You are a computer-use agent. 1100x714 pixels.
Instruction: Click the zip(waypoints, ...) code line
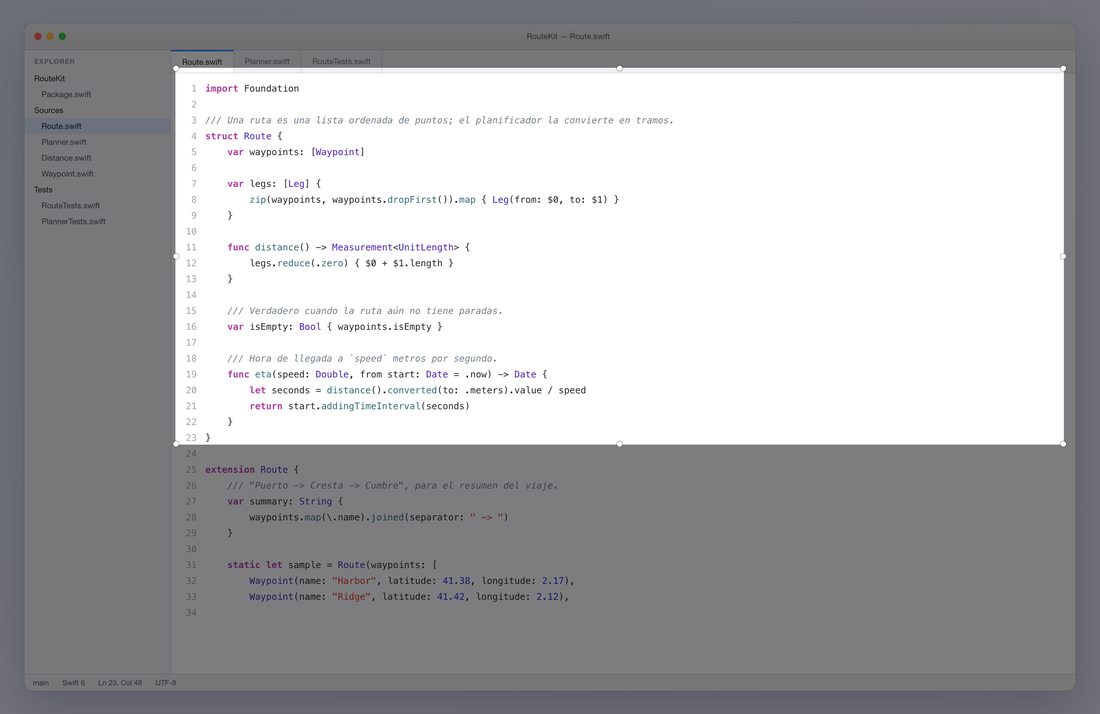point(434,200)
